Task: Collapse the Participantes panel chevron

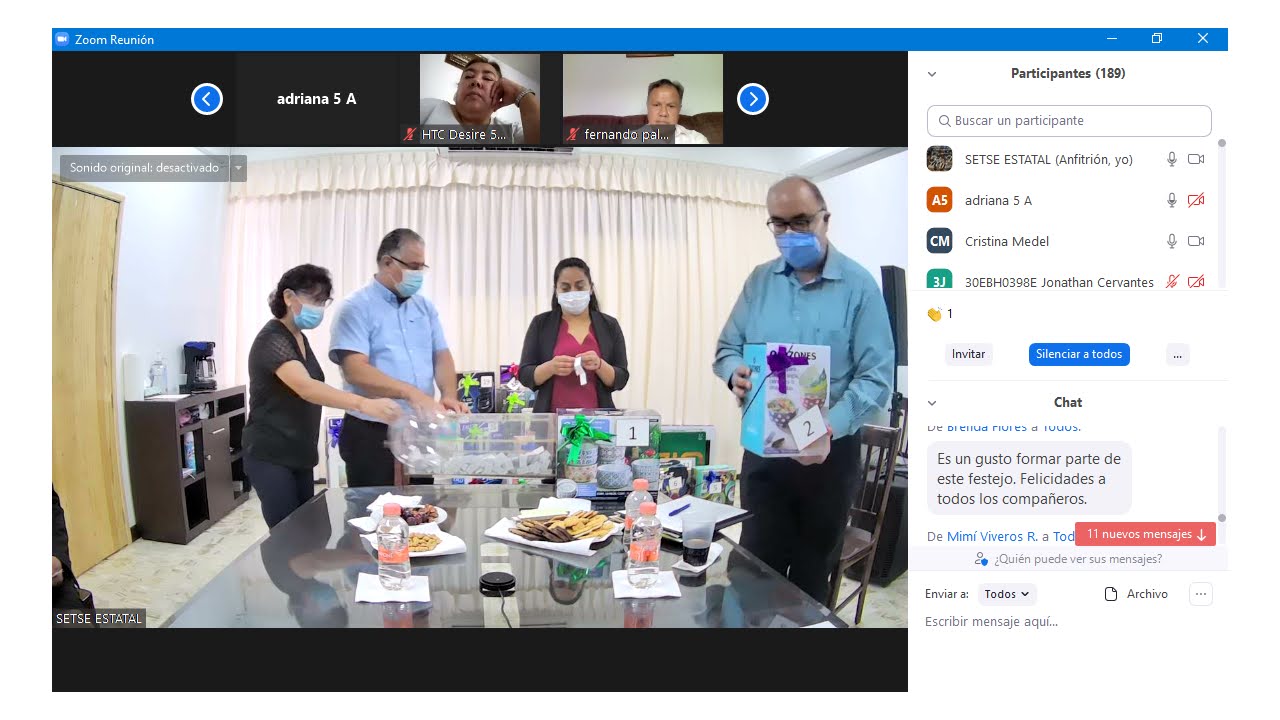Action: [x=932, y=74]
